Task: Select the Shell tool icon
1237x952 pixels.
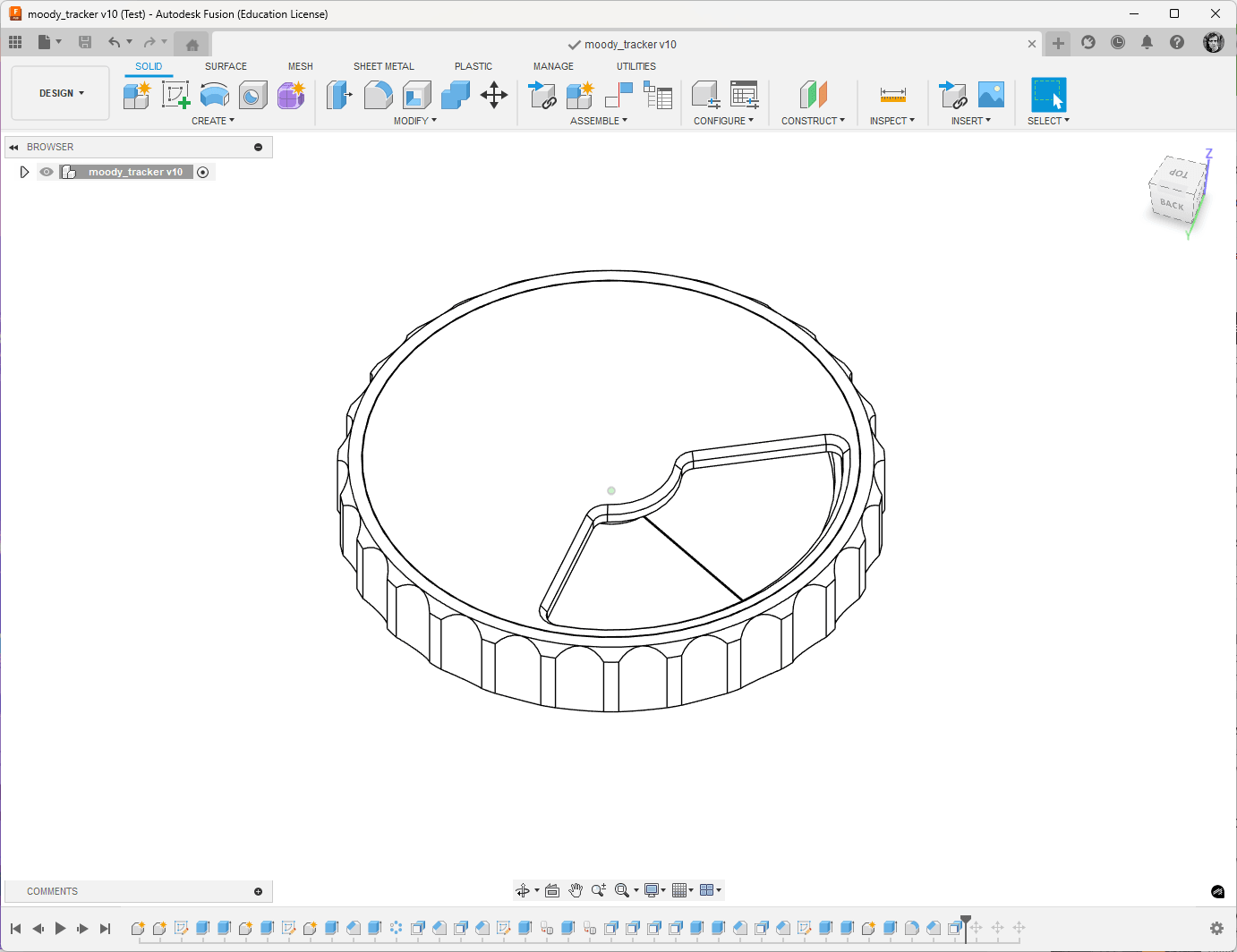Action: click(x=417, y=94)
